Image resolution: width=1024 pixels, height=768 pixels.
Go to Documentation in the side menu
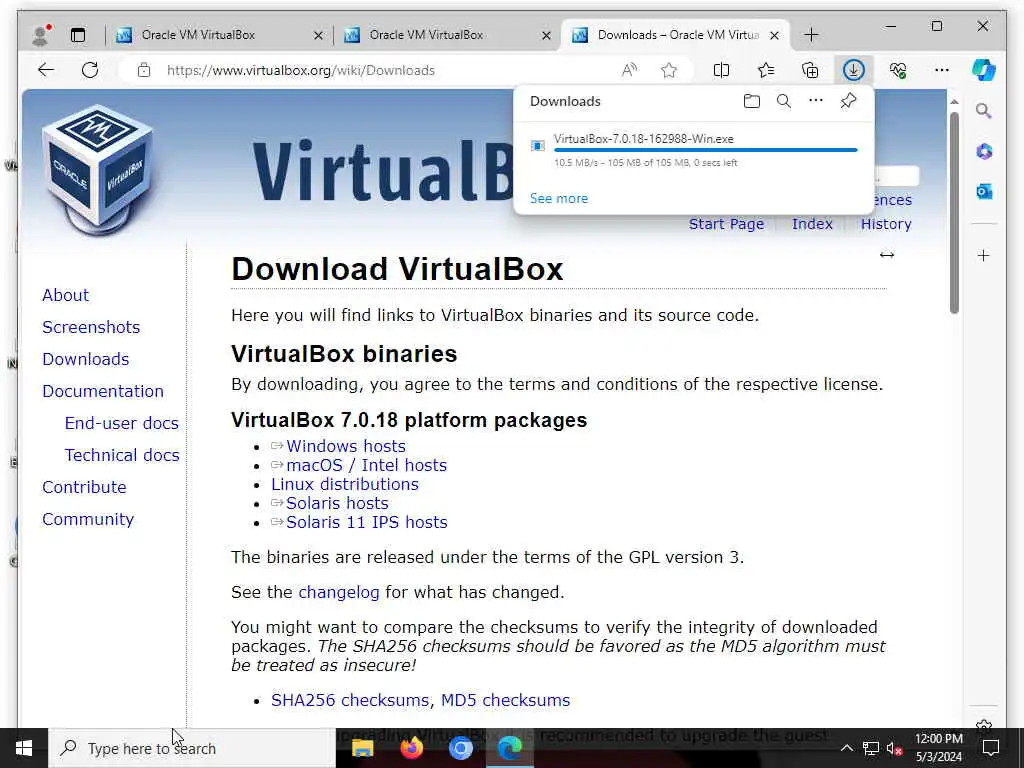103,391
